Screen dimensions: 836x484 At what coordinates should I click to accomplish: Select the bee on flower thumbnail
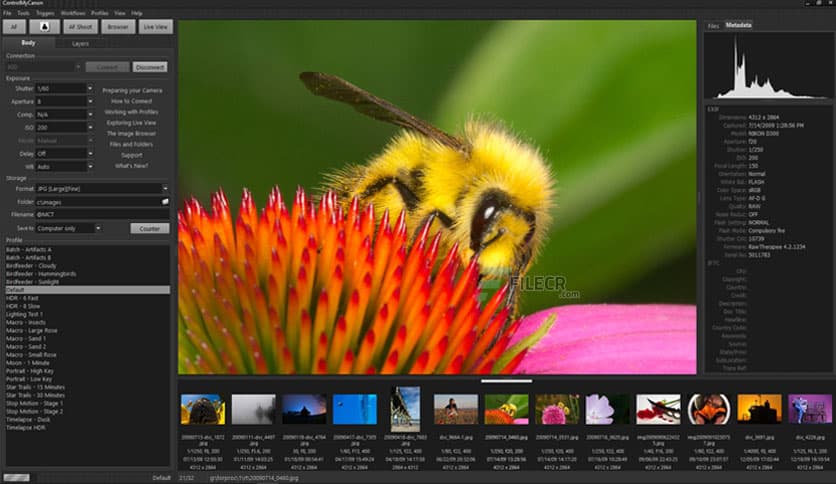[507, 409]
